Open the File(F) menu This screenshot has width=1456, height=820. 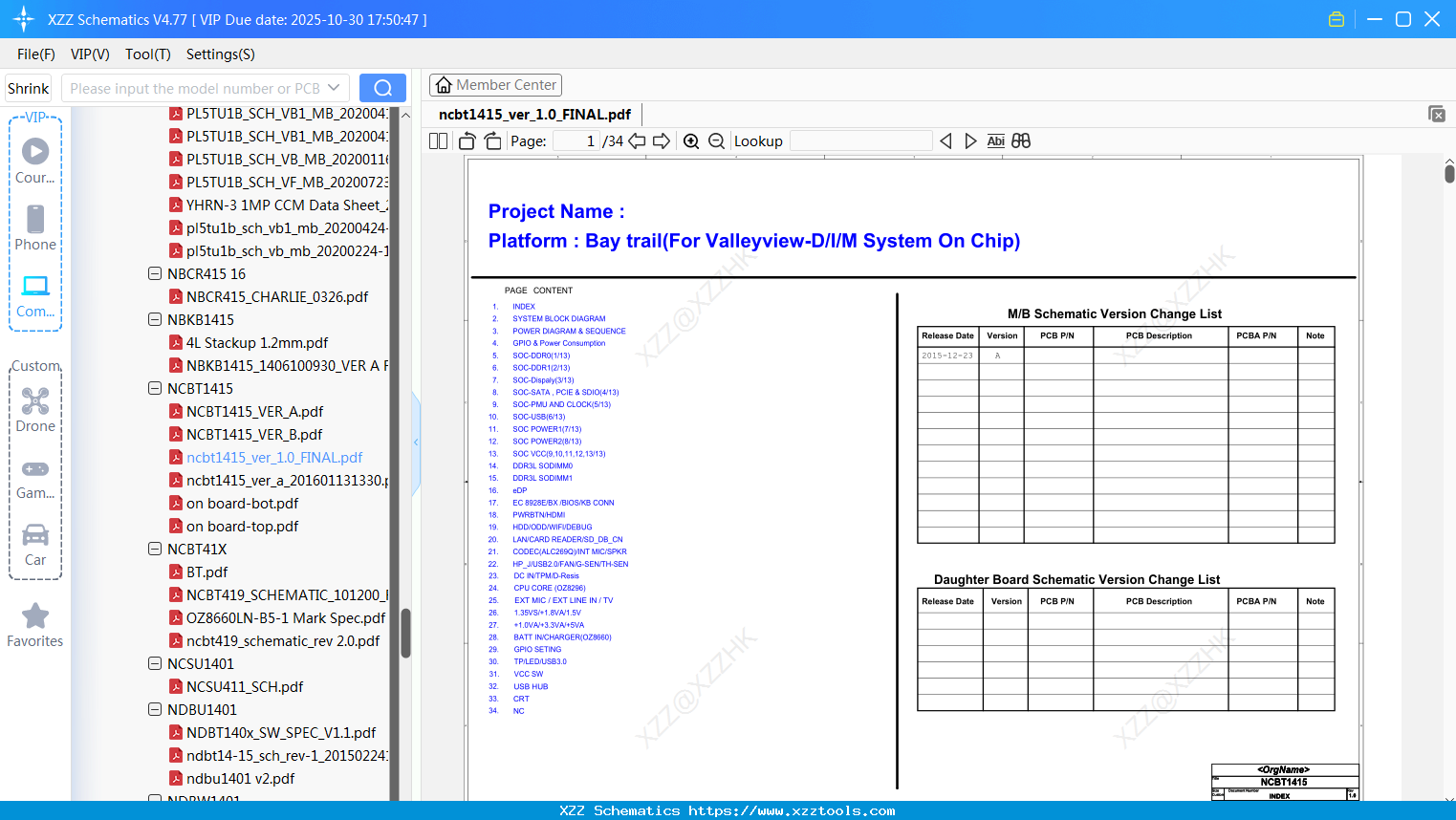pos(36,54)
